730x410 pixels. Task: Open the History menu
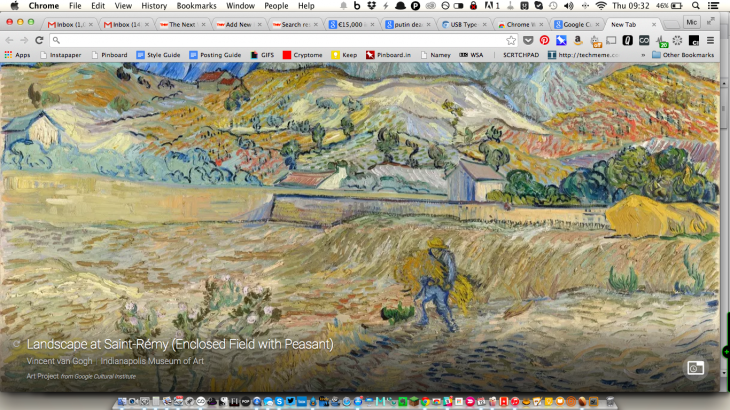[x=153, y=6]
